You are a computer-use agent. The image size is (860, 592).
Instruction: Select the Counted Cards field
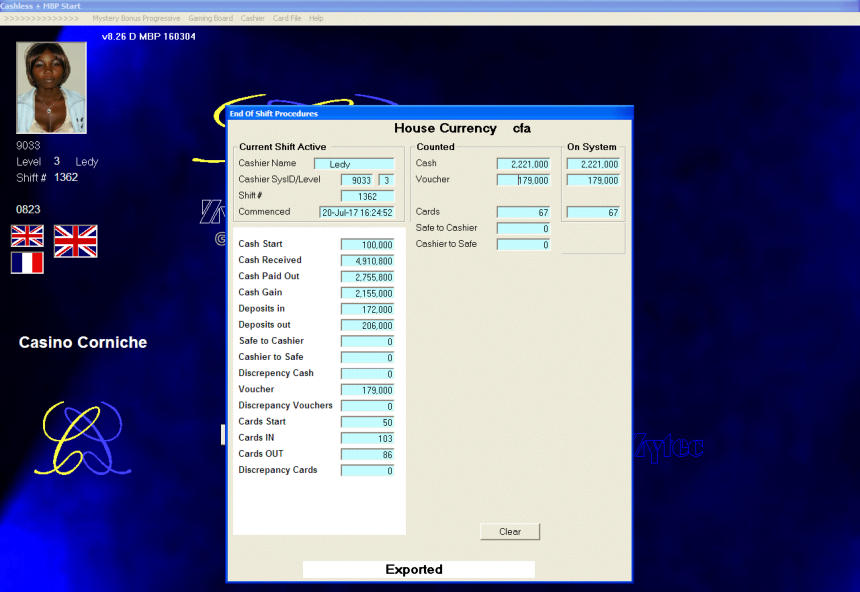point(523,212)
